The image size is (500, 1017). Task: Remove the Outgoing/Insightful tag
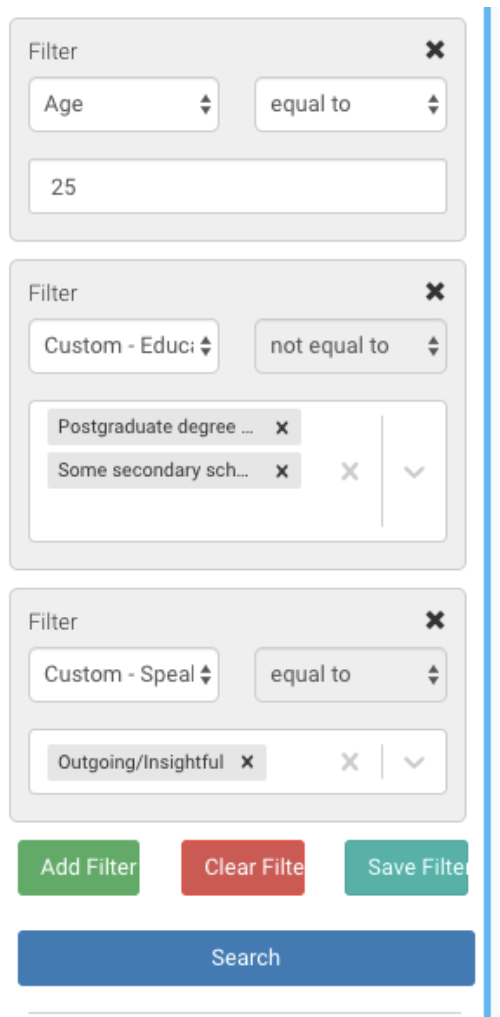(247, 762)
